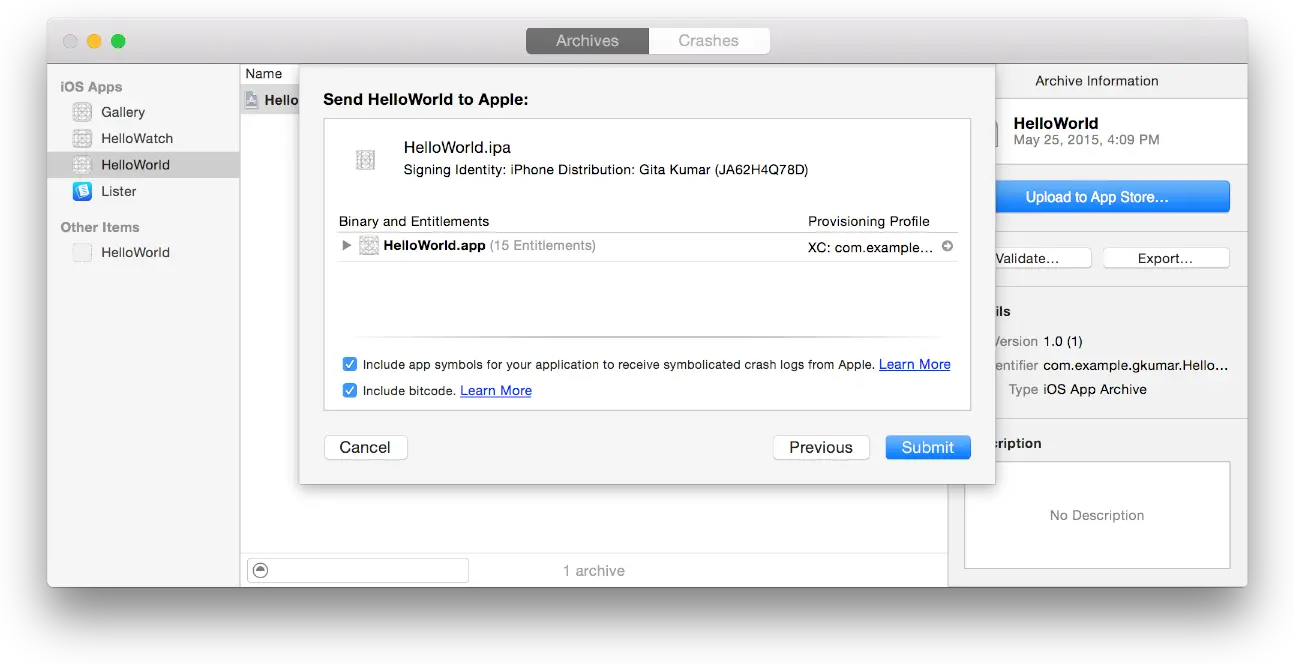
Task: Click the archive file icon in Name column
Action: point(252,100)
